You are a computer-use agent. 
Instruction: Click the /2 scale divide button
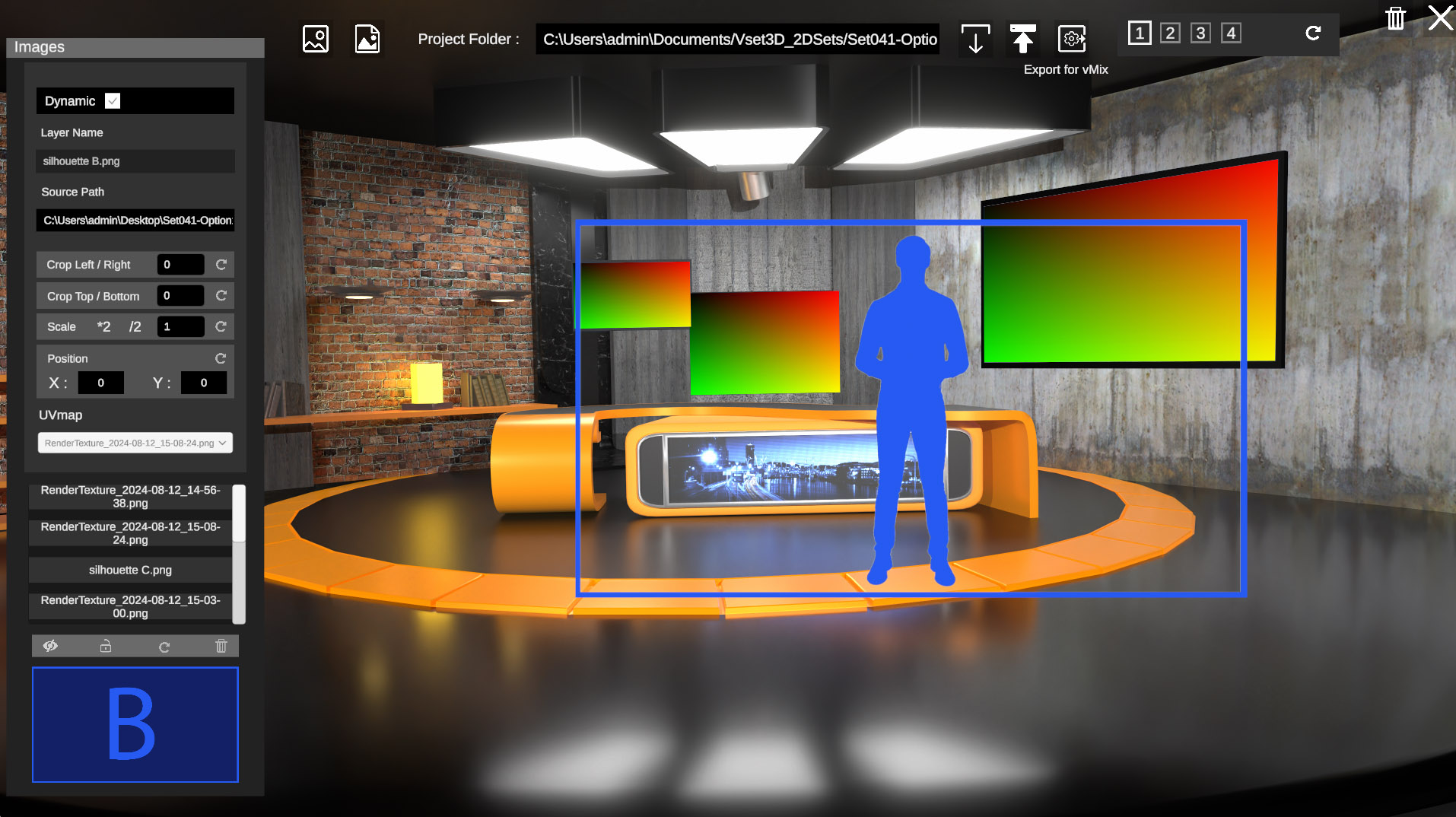pos(135,327)
